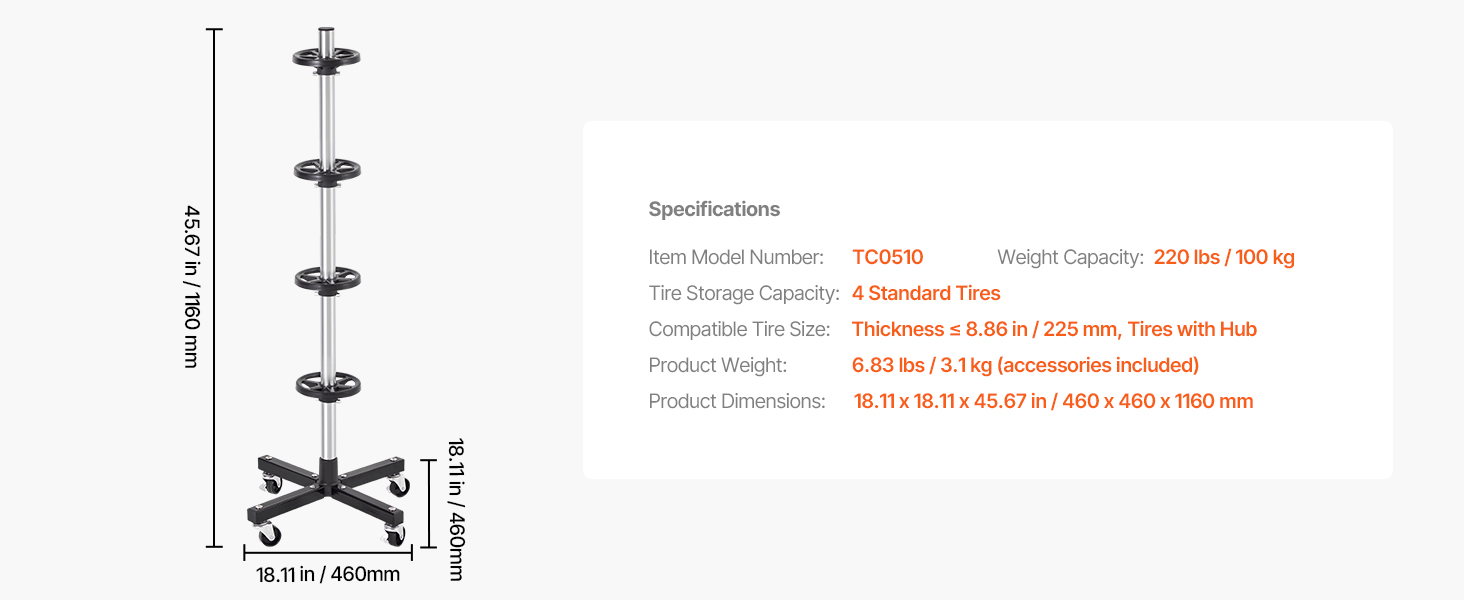The image size is (1464, 600).
Task: Select the Specifications heading
Action: coord(714,209)
